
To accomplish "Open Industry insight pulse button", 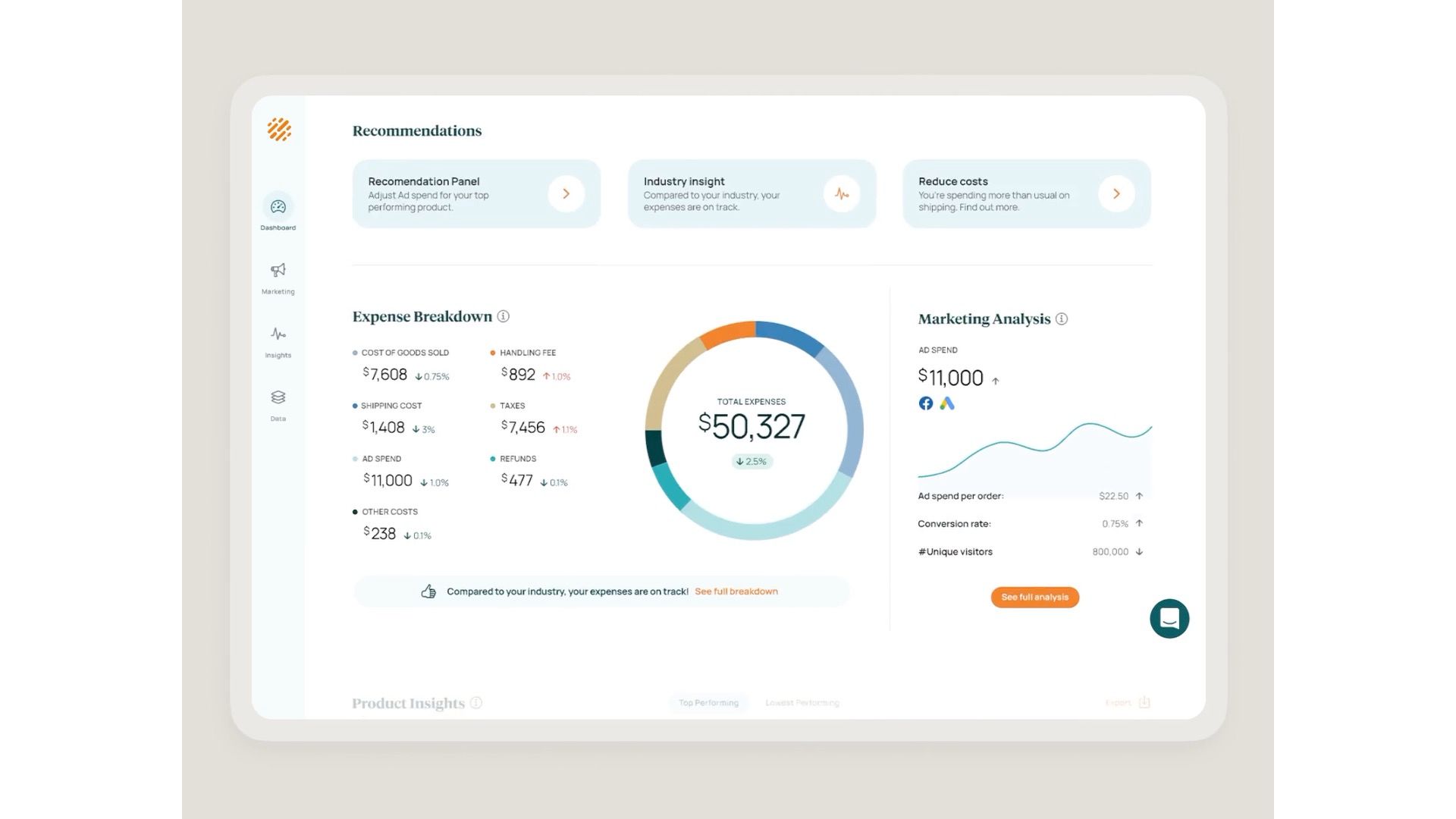I will (842, 194).
